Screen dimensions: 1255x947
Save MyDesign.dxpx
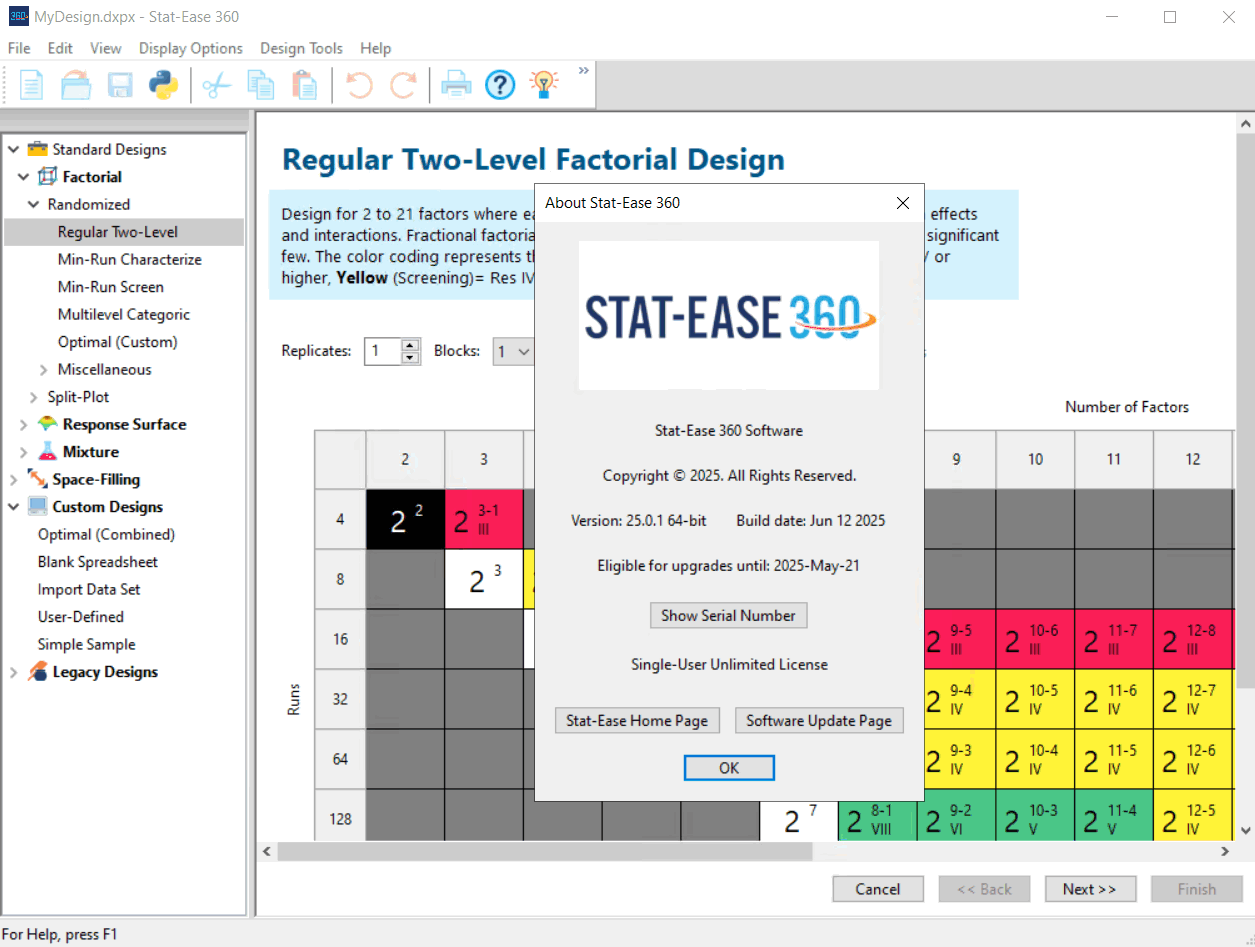point(120,85)
